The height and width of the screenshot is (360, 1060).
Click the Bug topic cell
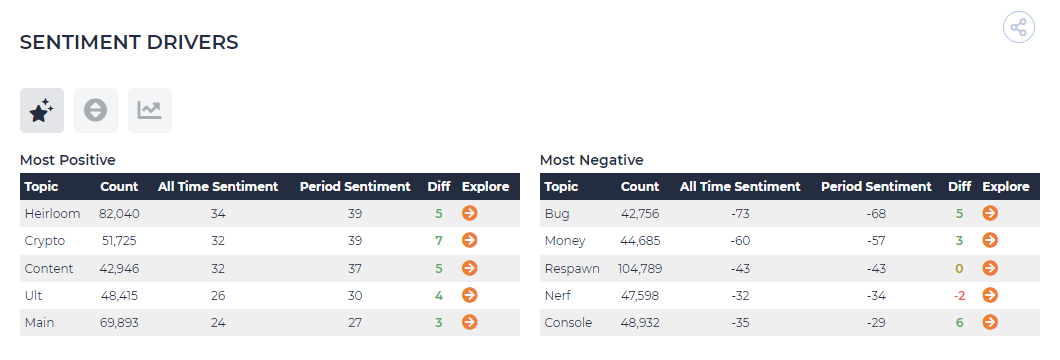click(x=557, y=213)
